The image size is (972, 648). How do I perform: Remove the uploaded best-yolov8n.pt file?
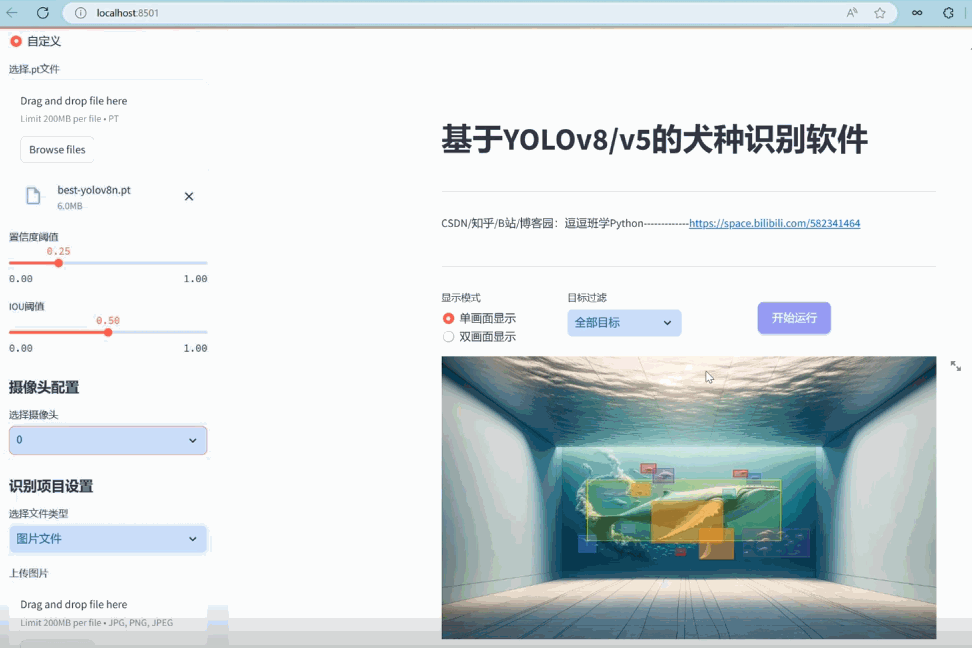tap(188, 196)
